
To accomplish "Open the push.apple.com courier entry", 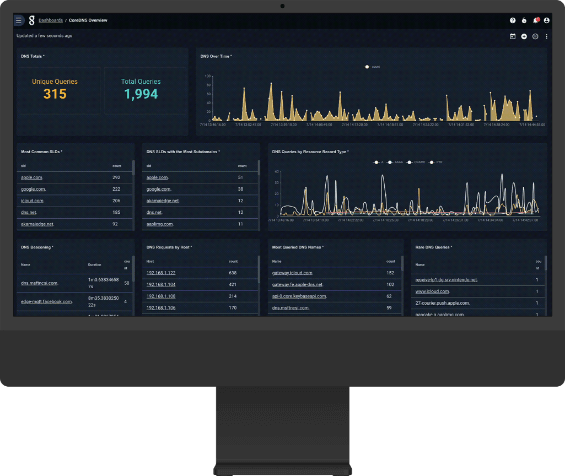I will pyautogui.click(x=442, y=303).
